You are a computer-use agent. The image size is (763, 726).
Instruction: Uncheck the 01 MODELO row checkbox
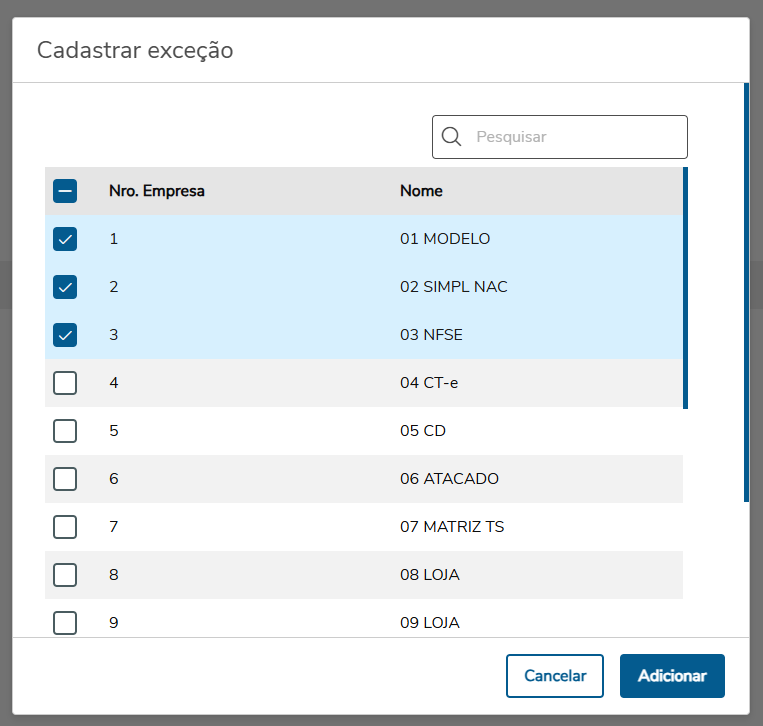[x=65, y=239]
